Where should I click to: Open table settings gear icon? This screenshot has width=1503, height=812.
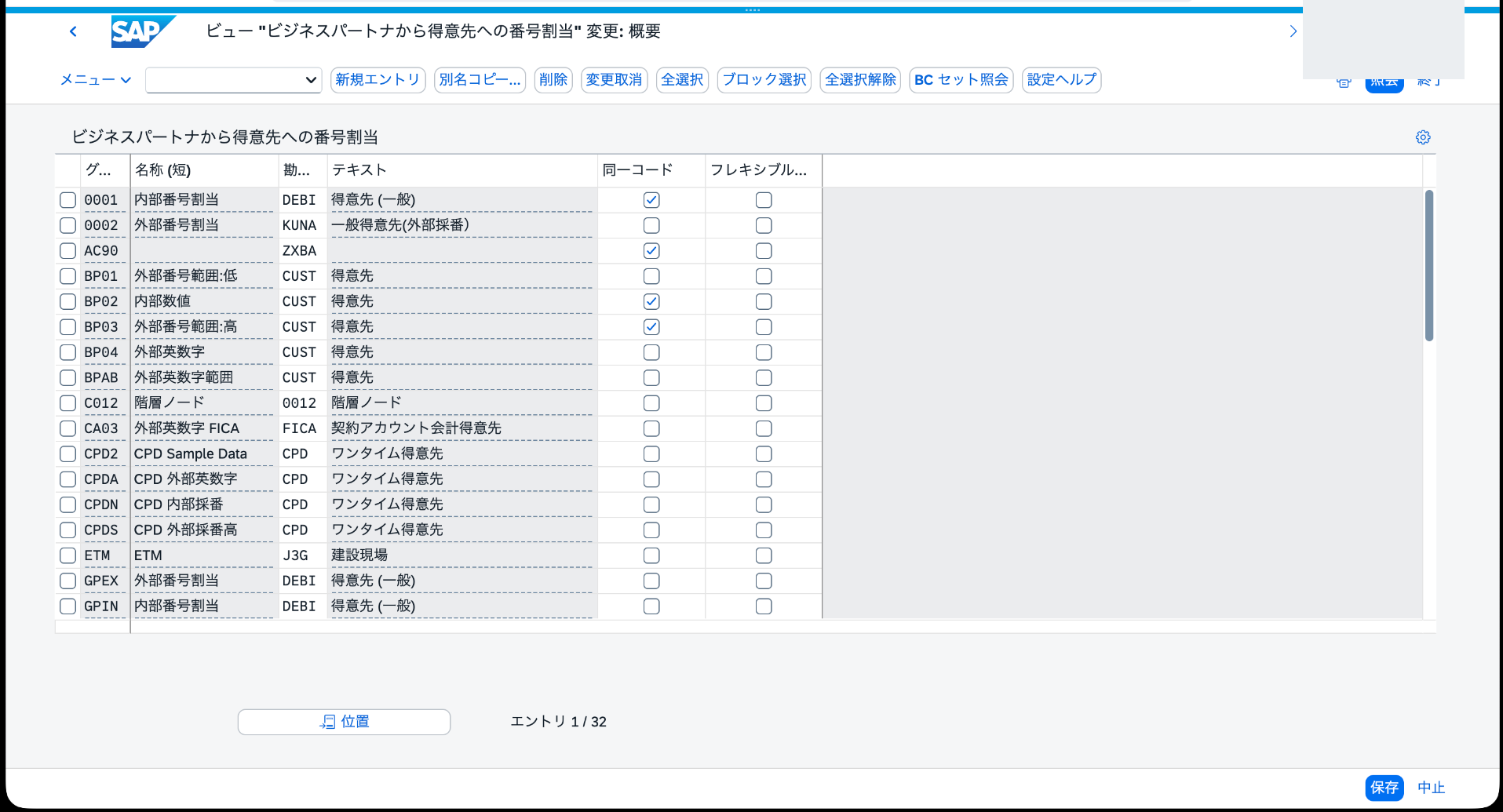1422,137
